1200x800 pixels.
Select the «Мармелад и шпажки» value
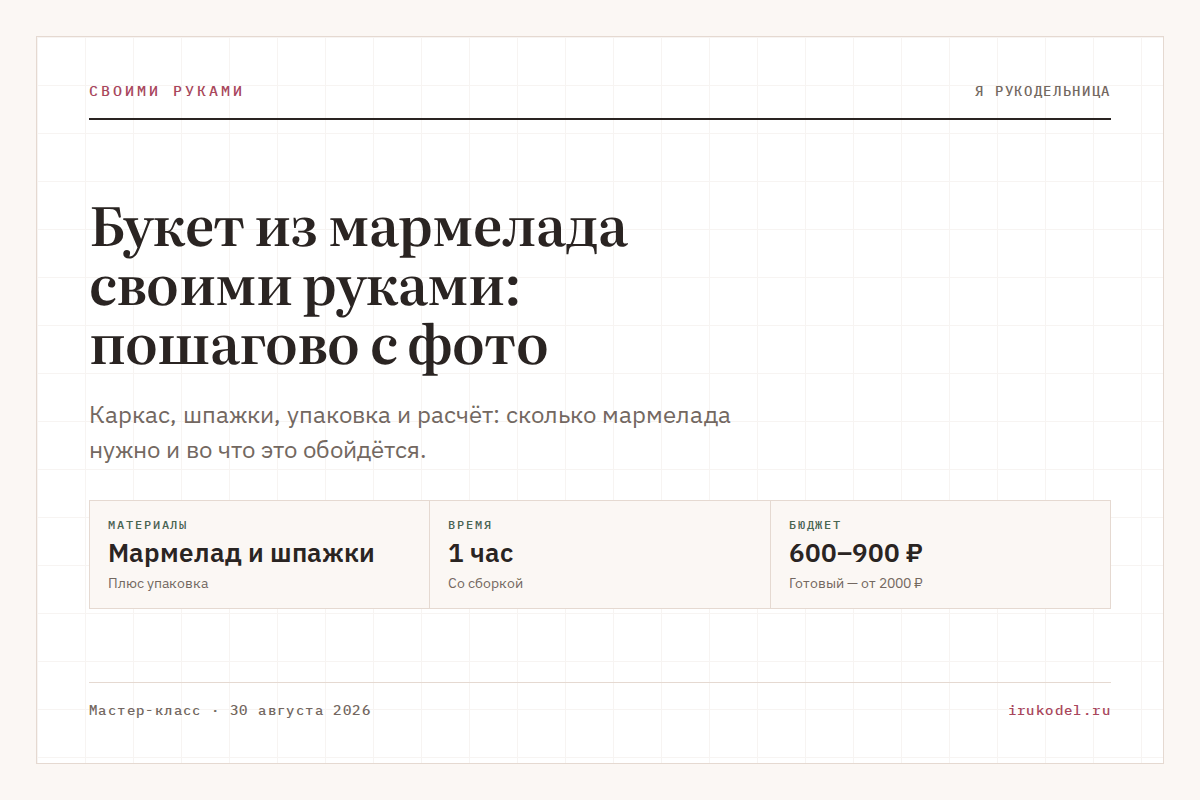241,553
